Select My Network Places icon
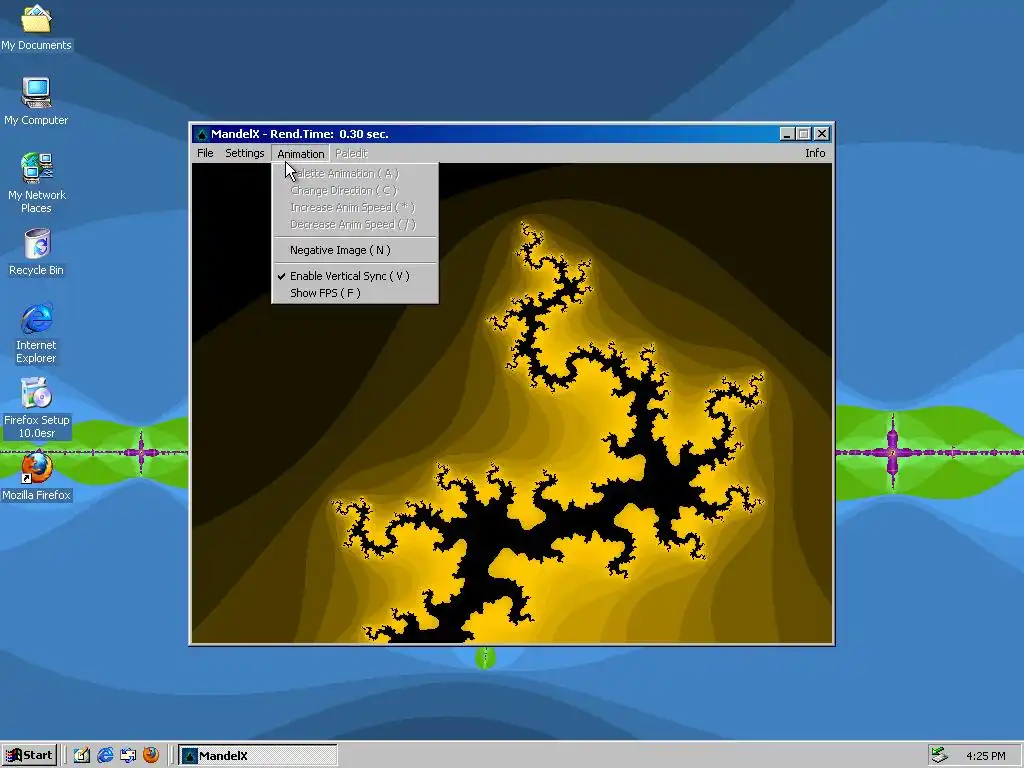 pyautogui.click(x=36, y=183)
